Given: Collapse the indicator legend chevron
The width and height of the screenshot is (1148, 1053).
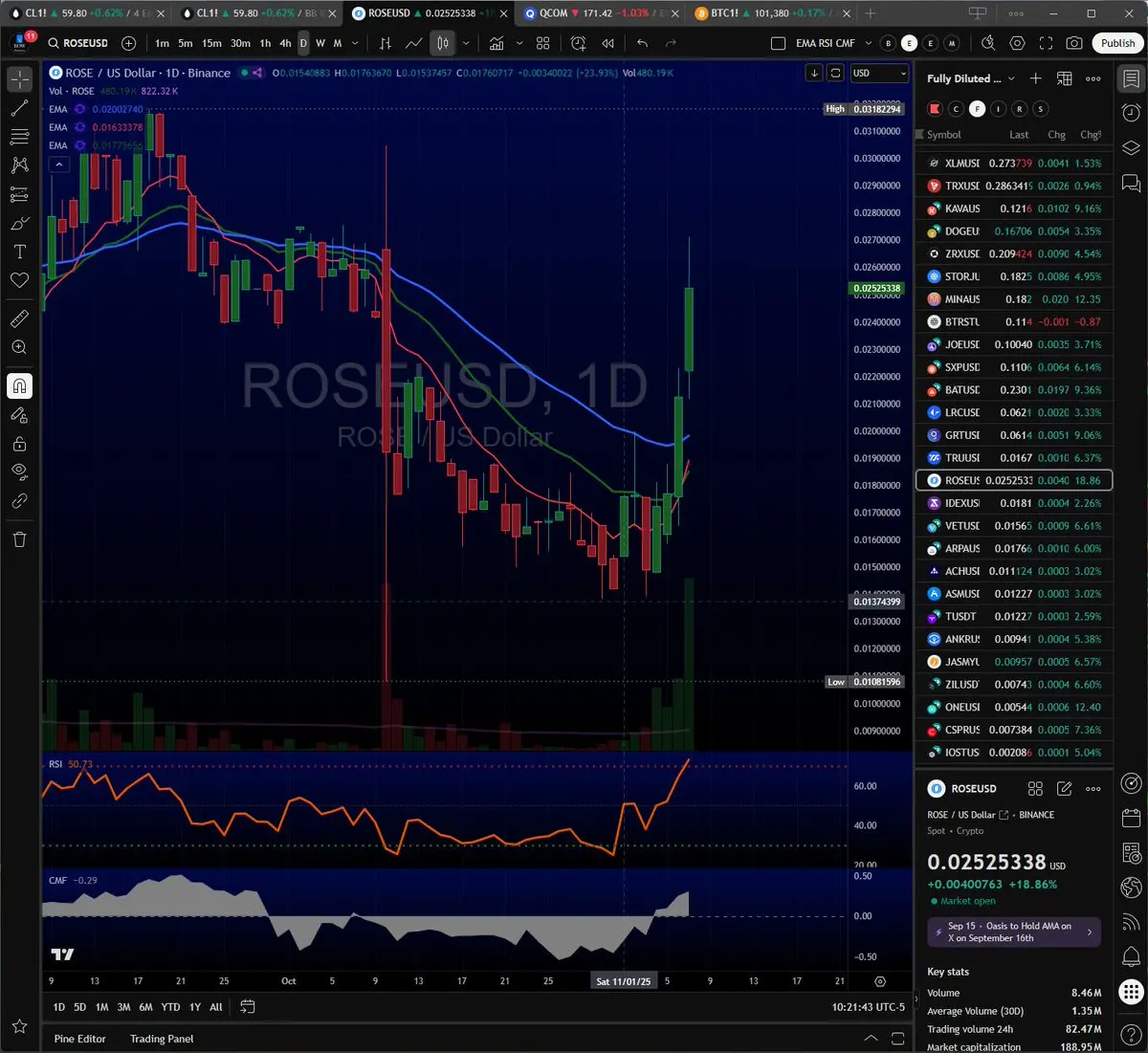Looking at the screenshot, I should (x=59, y=165).
